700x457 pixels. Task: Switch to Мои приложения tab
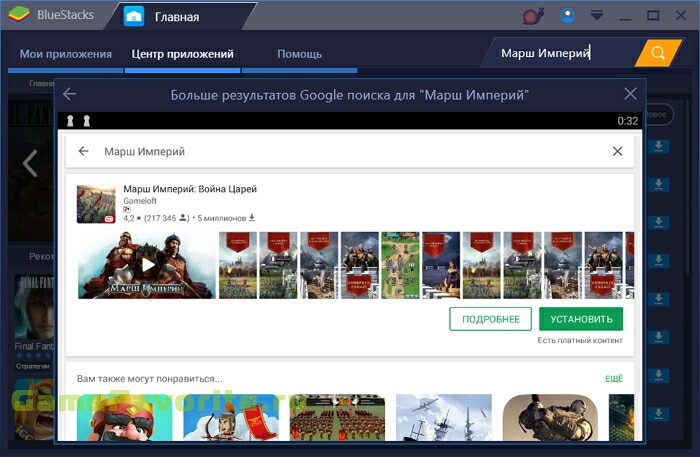tap(66, 54)
